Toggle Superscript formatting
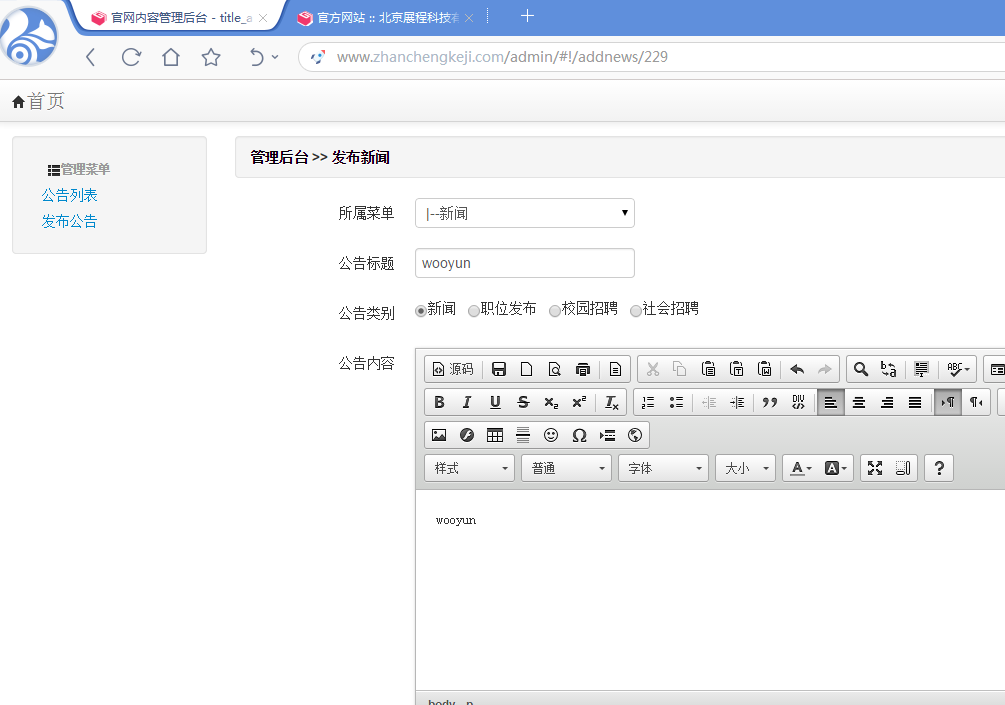The width and height of the screenshot is (1005, 705). click(579, 402)
